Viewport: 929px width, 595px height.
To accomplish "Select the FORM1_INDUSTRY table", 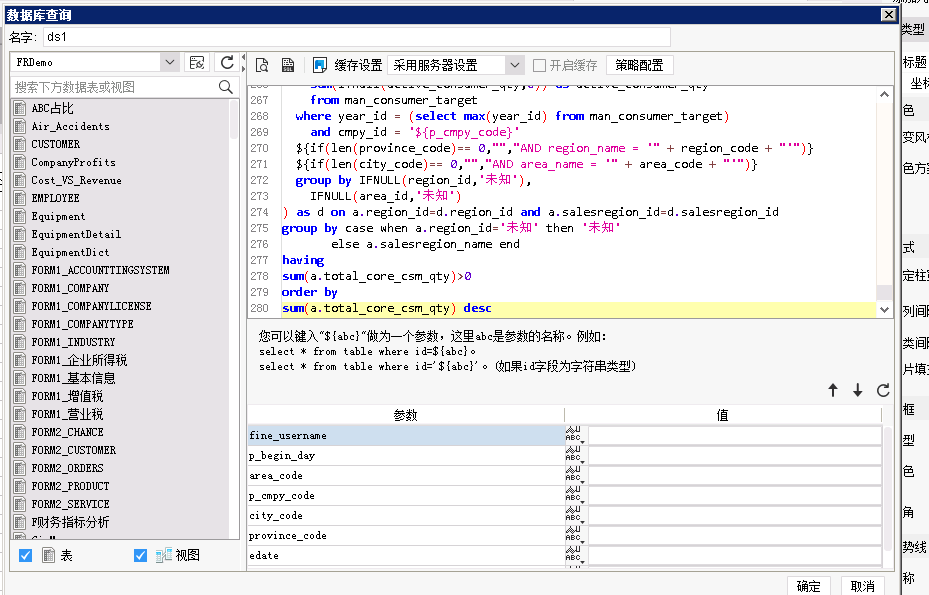I will coord(73,342).
